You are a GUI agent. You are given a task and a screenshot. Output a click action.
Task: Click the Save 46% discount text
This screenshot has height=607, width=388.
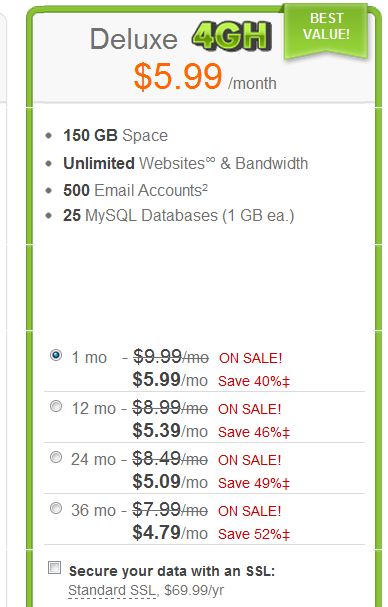[254, 432]
